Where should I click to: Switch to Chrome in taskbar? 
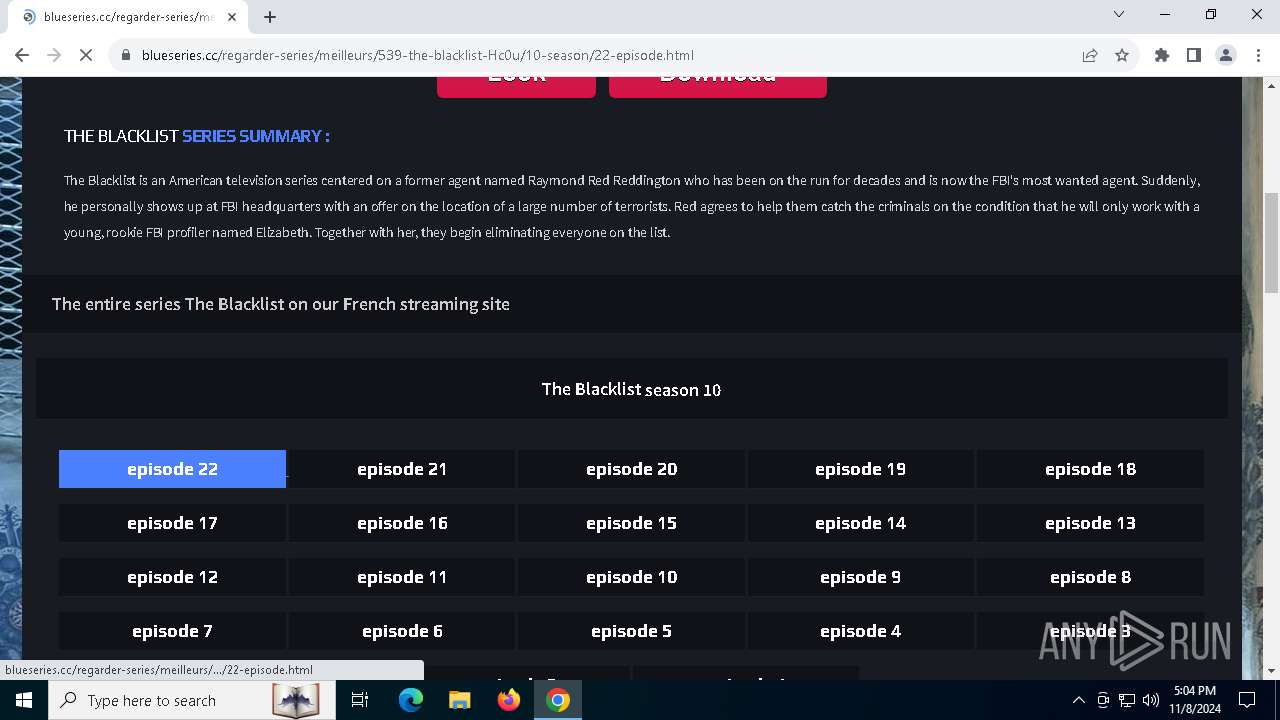pos(558,700)
